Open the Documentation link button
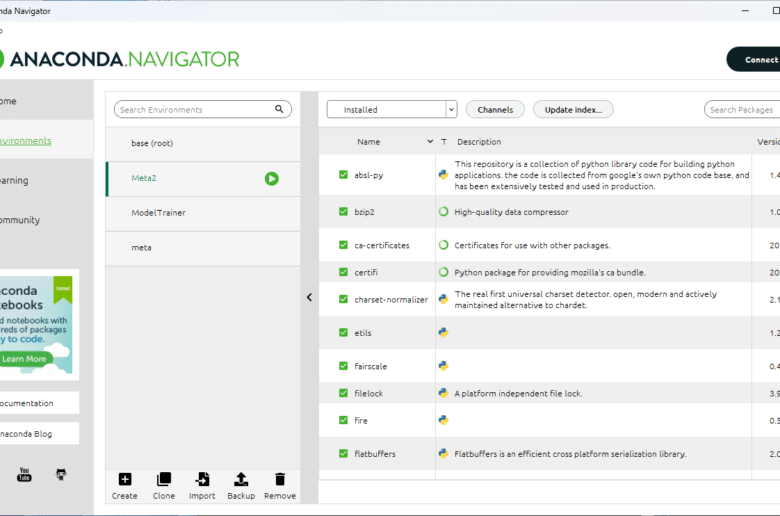The height and width of the screenshot is (516, 780). click(39, 403)
